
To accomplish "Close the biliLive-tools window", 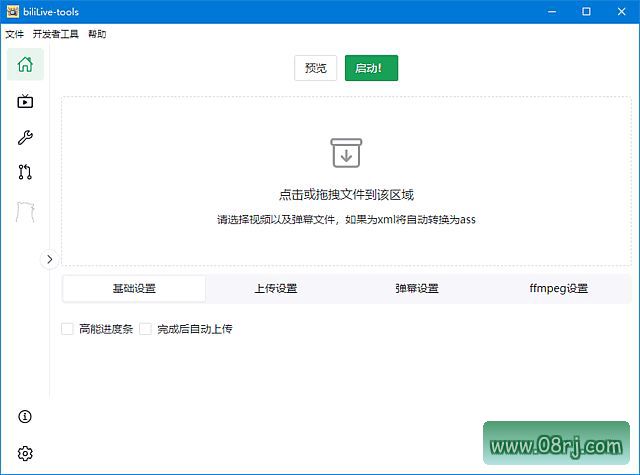I will coord(621,11).
